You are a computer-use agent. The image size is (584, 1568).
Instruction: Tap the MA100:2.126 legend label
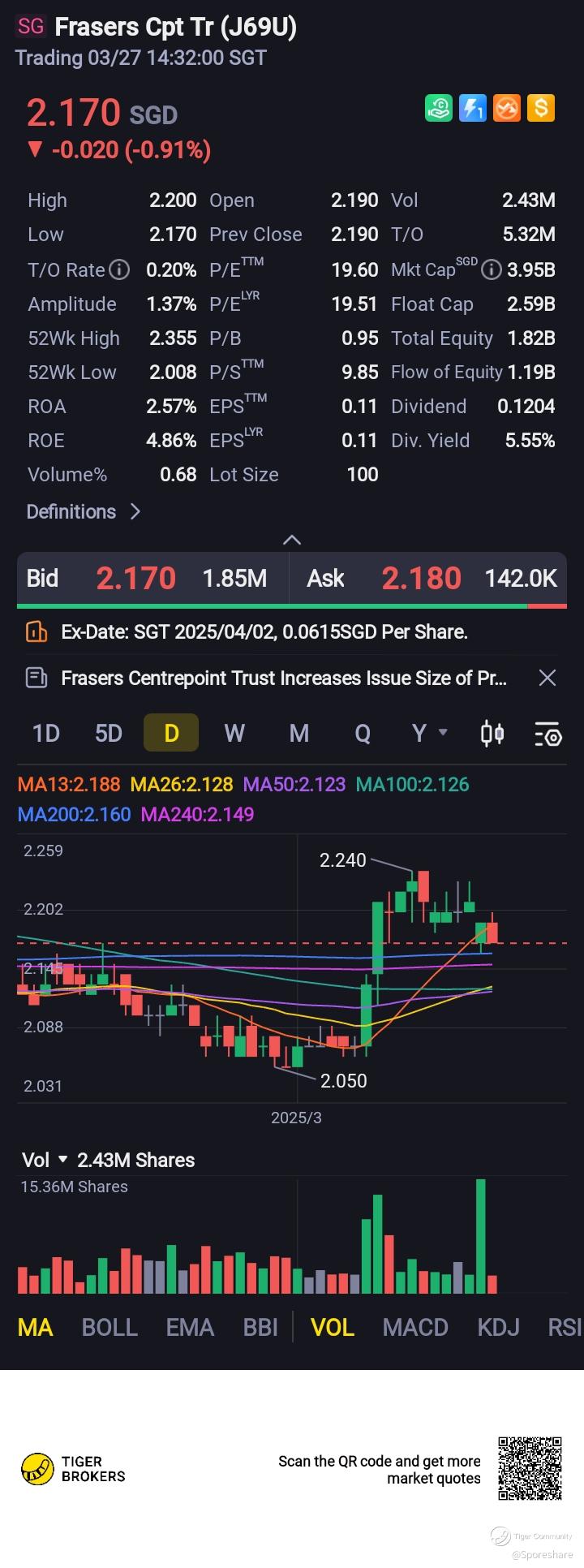[413, 784]
